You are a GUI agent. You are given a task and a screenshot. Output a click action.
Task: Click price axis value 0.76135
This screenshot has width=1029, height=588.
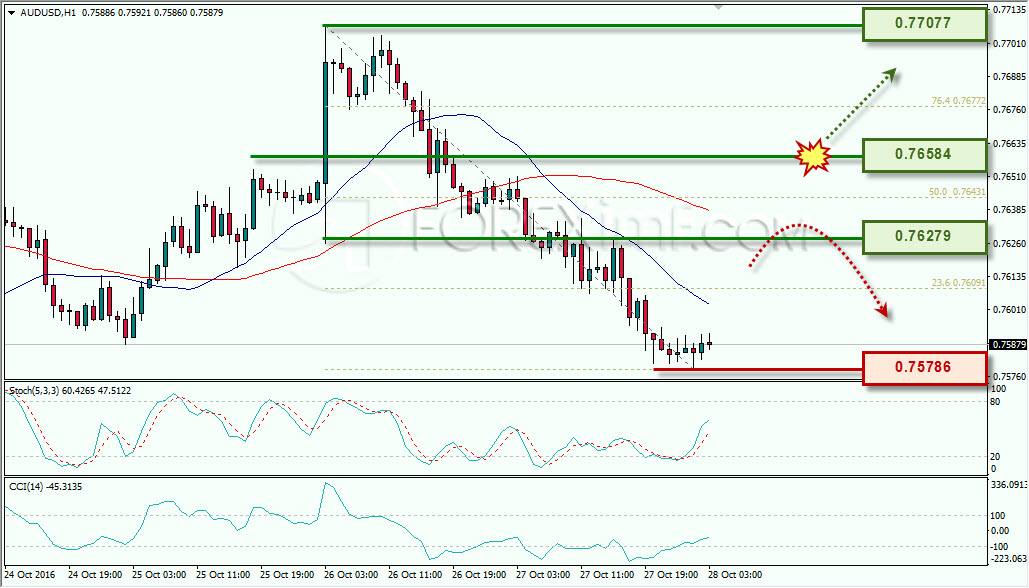1009,276
